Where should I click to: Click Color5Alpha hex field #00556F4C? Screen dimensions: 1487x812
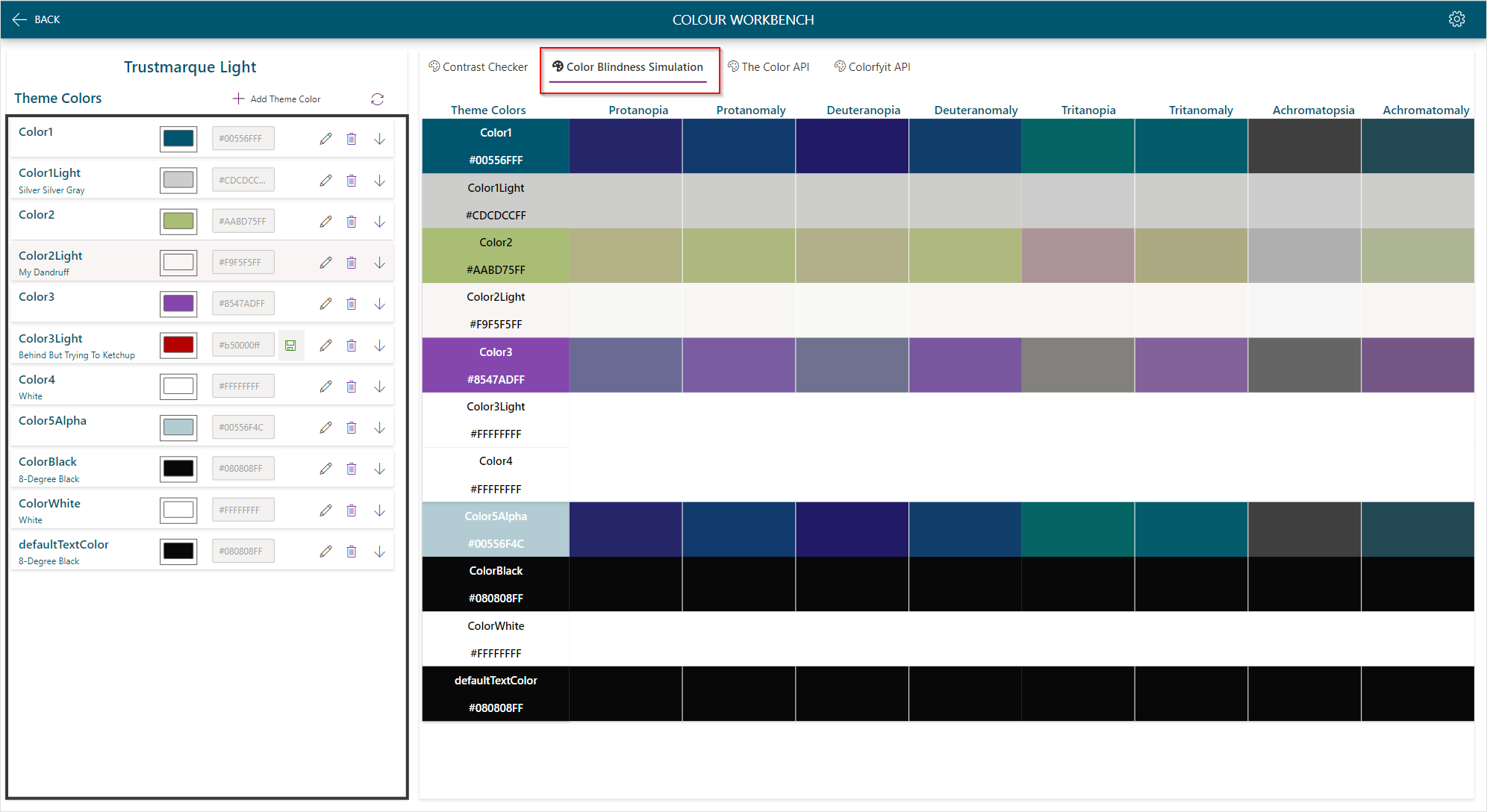pyautogui.click(x=243, y=428)
